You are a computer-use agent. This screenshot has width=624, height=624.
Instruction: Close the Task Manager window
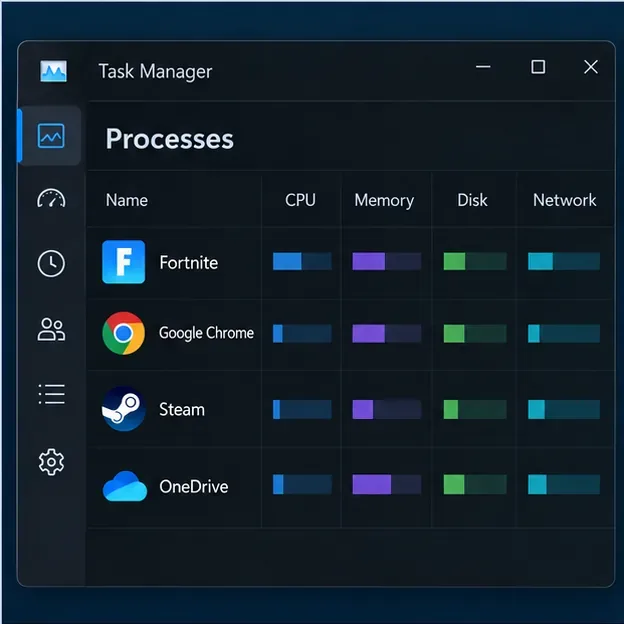[x=591, y=67]
